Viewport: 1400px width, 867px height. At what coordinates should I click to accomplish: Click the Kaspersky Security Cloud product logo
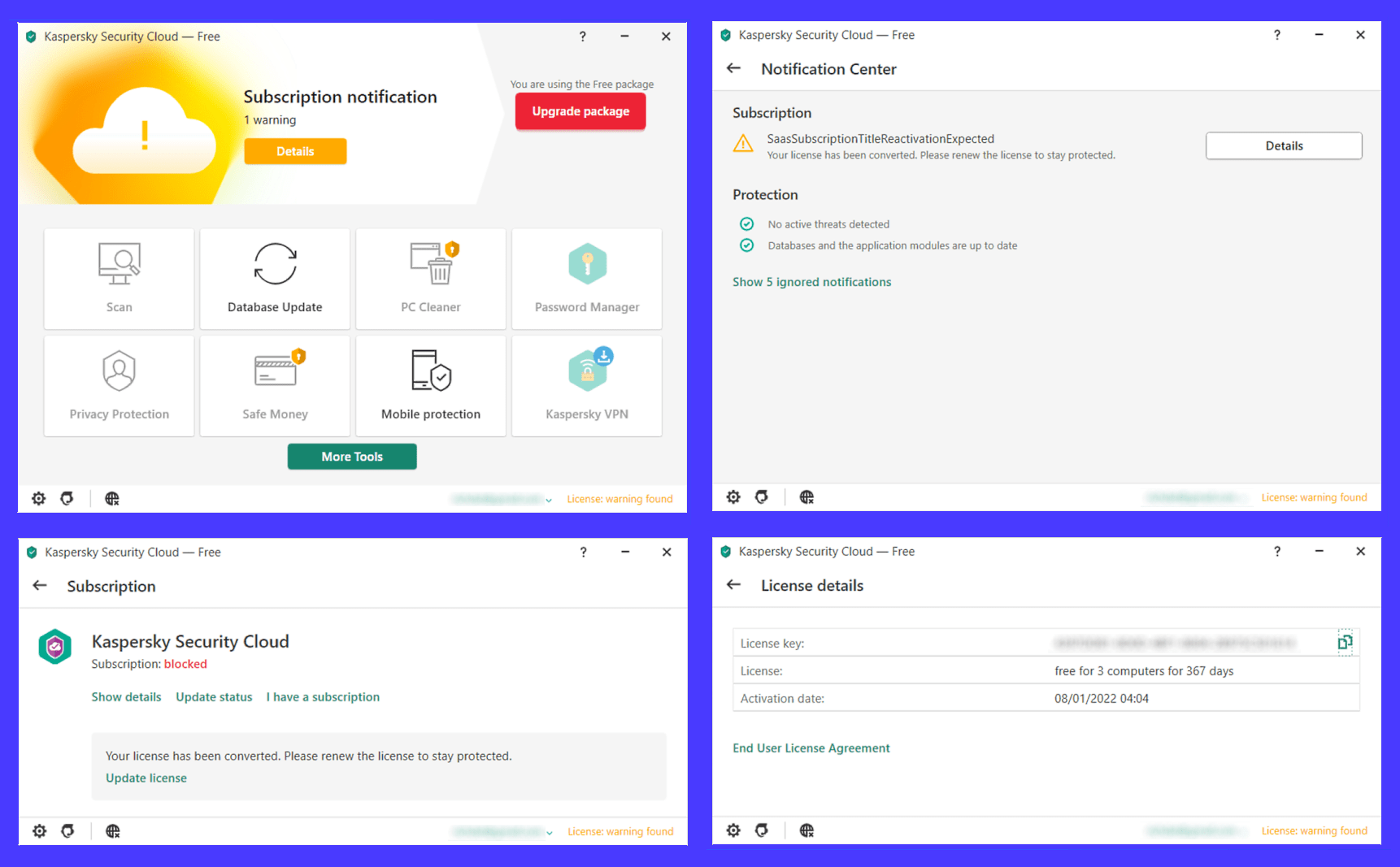55,647
